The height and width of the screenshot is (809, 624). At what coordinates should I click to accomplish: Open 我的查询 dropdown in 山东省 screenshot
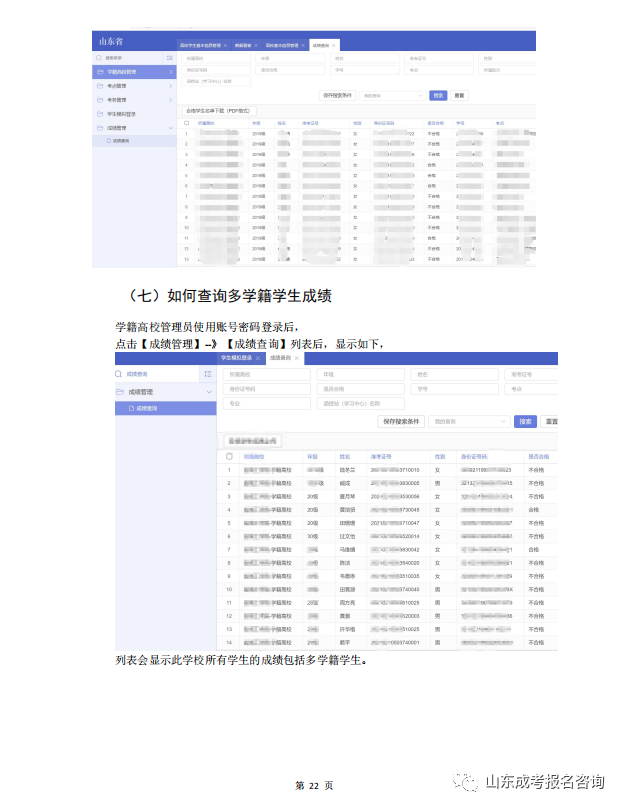tap(392, 95)
